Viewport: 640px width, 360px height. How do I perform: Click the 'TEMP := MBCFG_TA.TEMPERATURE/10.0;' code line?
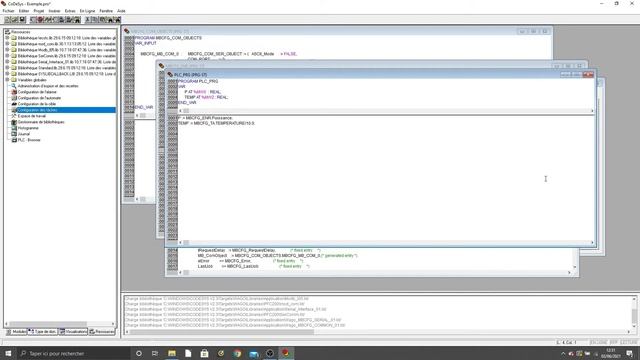[216, 123]
